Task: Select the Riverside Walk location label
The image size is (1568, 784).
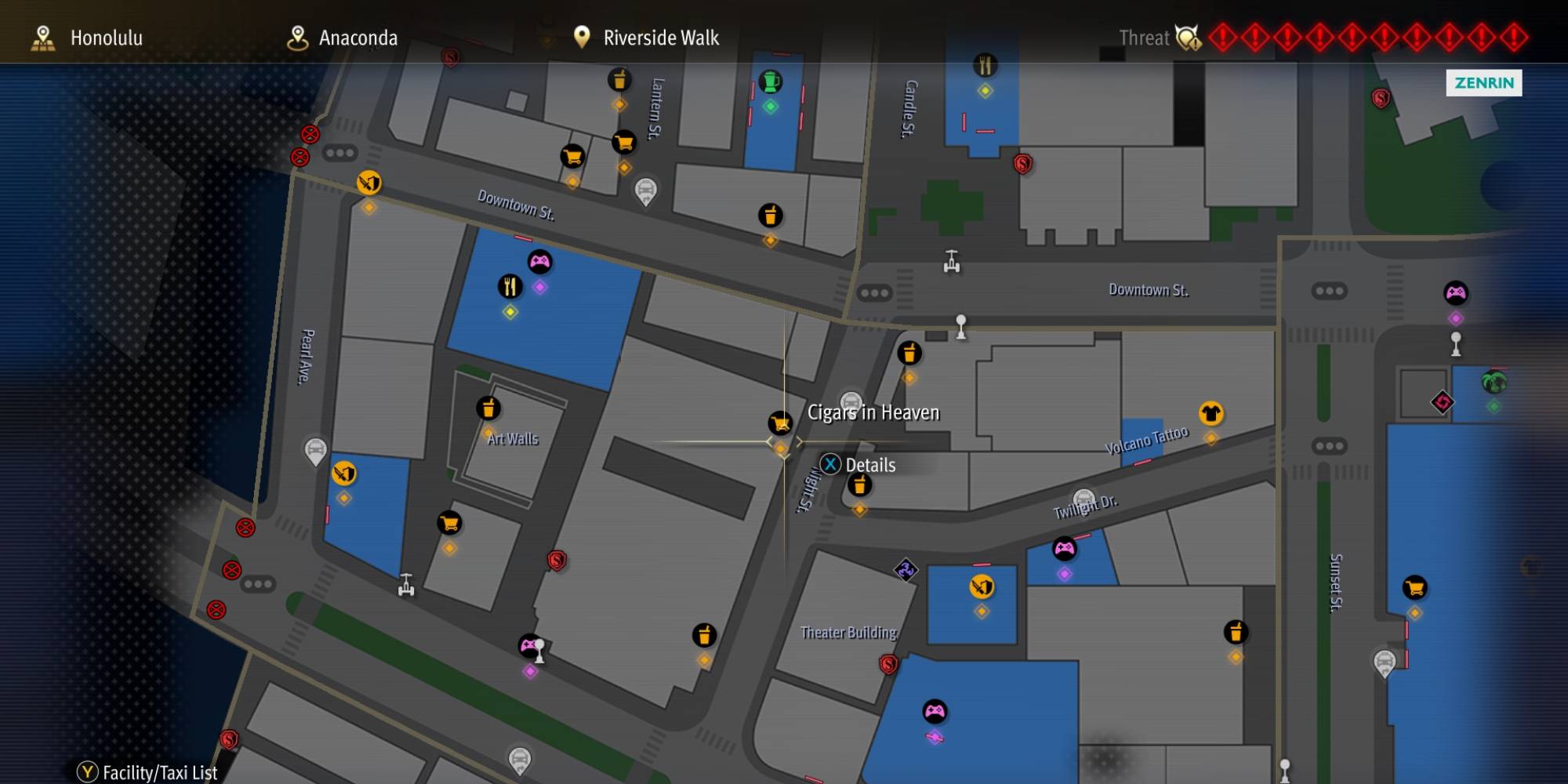Action: 647,38
